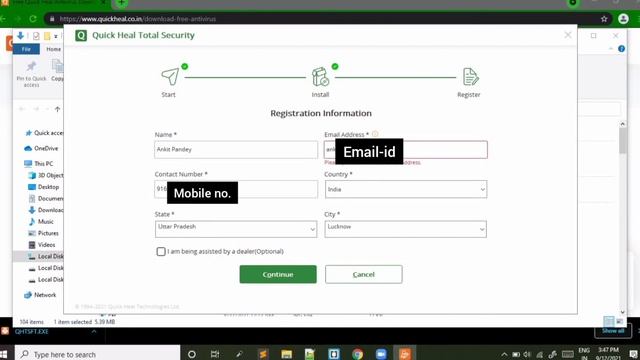Click the green Continue button
Image resolution: width=640 pixels, height=360 pixels.
pos(278,274)
